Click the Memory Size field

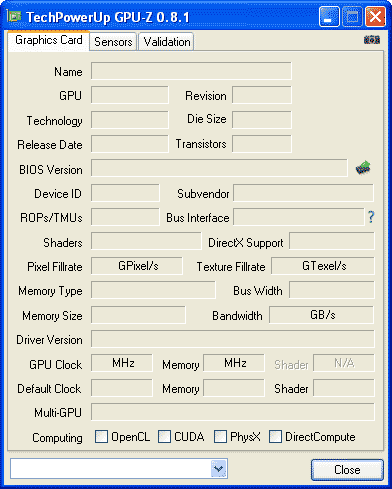[x=138, y=315]
